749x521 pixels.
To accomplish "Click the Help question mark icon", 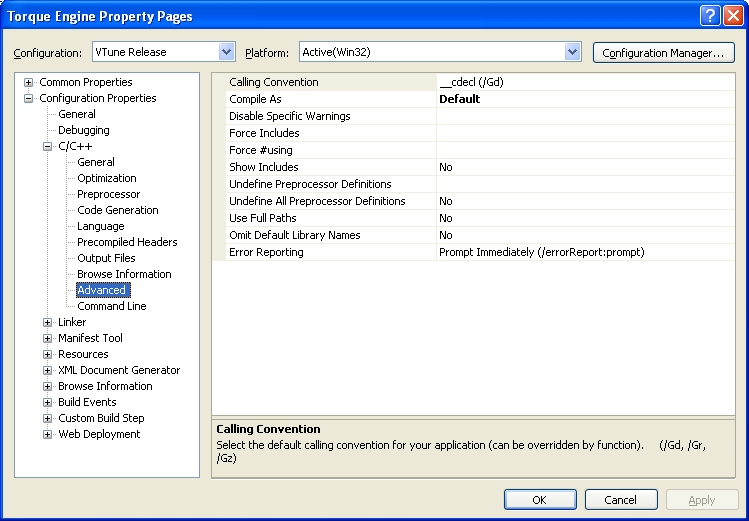I will (709, 16).
